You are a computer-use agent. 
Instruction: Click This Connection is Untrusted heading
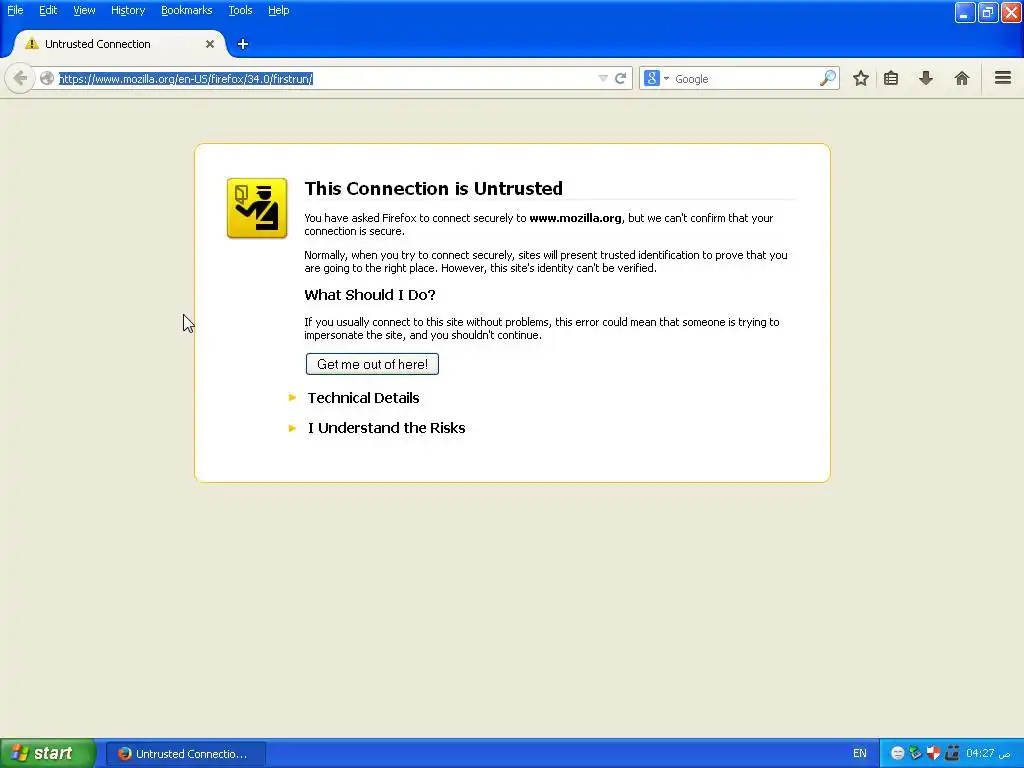(x=434, y=189)
